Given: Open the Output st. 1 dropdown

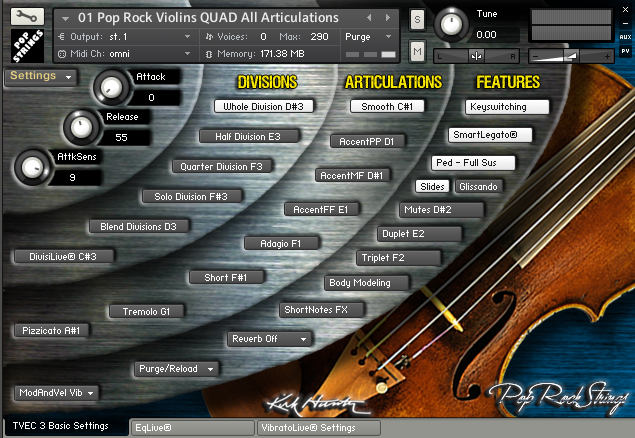Looking at the screenshot, I should (x=125, y=37).
